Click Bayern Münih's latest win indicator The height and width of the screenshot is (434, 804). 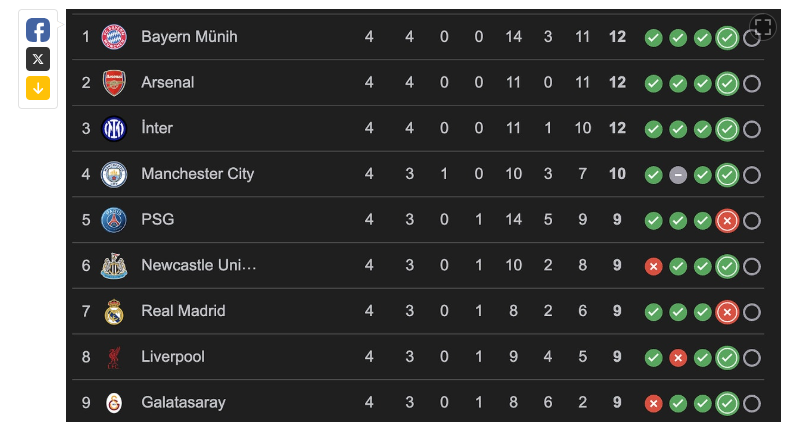tap(727, 38)
